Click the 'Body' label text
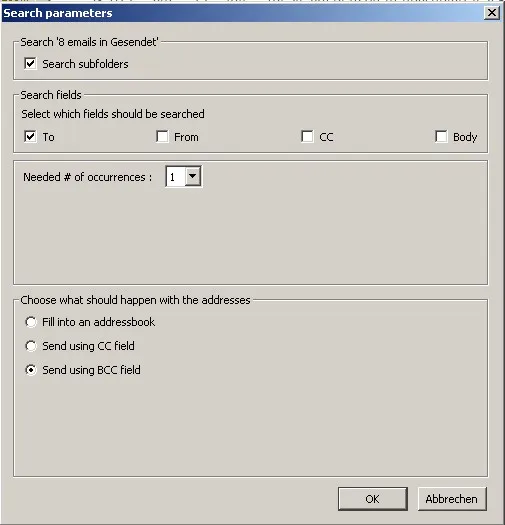Image resolution: width=505 pixels, height=525 pixels. coord(465,137)
